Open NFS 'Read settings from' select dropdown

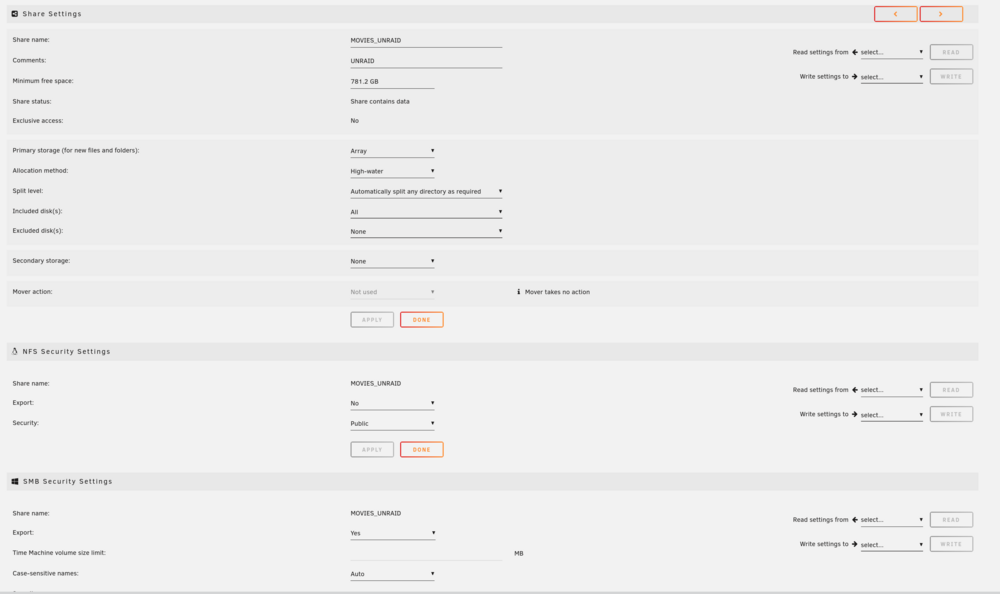pos(892,390)
